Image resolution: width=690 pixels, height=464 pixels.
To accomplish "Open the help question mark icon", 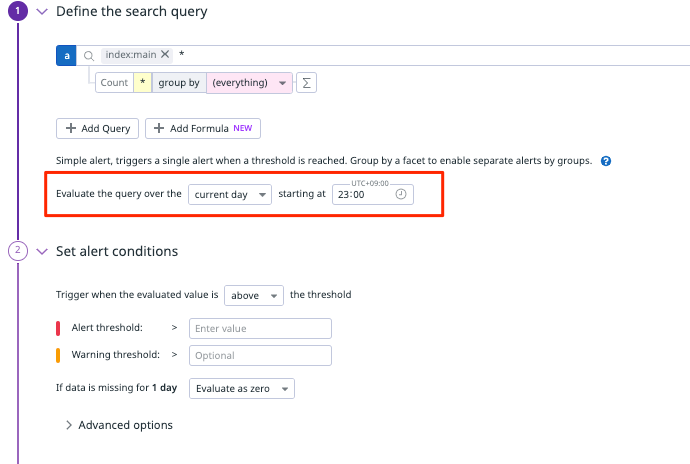I will click(x=606, y=161).
